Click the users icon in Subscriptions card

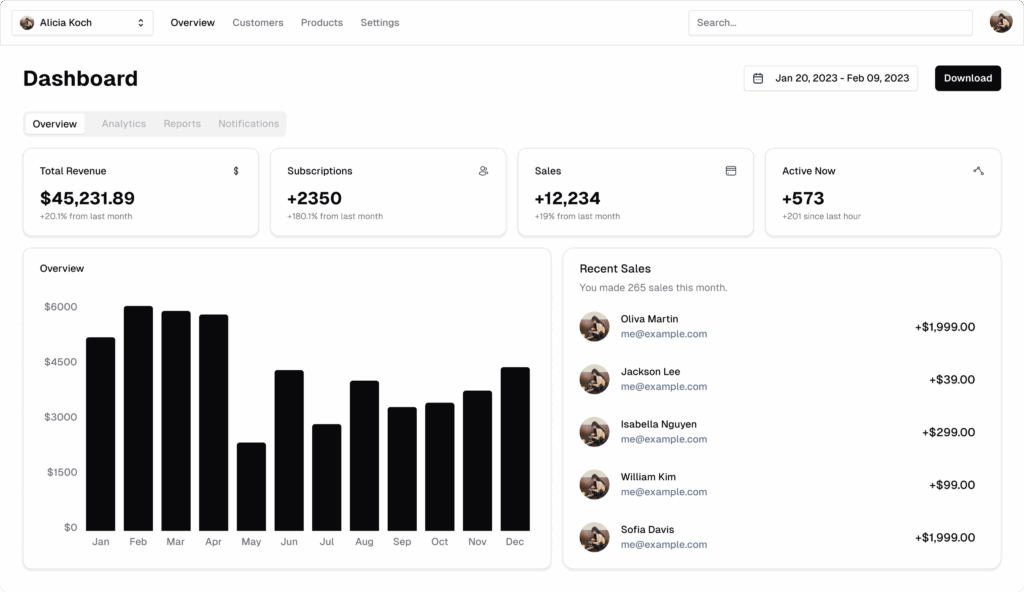pos(483,171)
